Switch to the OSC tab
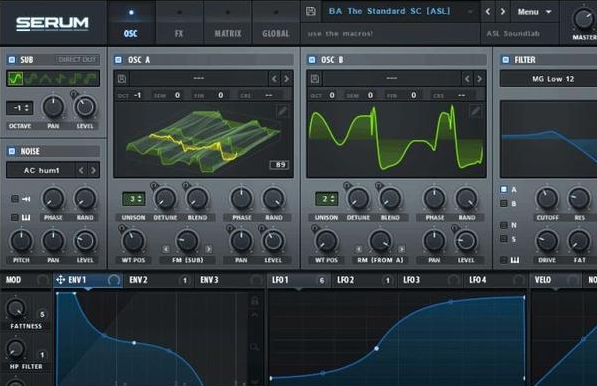597x386 pixels. [131, 23]
